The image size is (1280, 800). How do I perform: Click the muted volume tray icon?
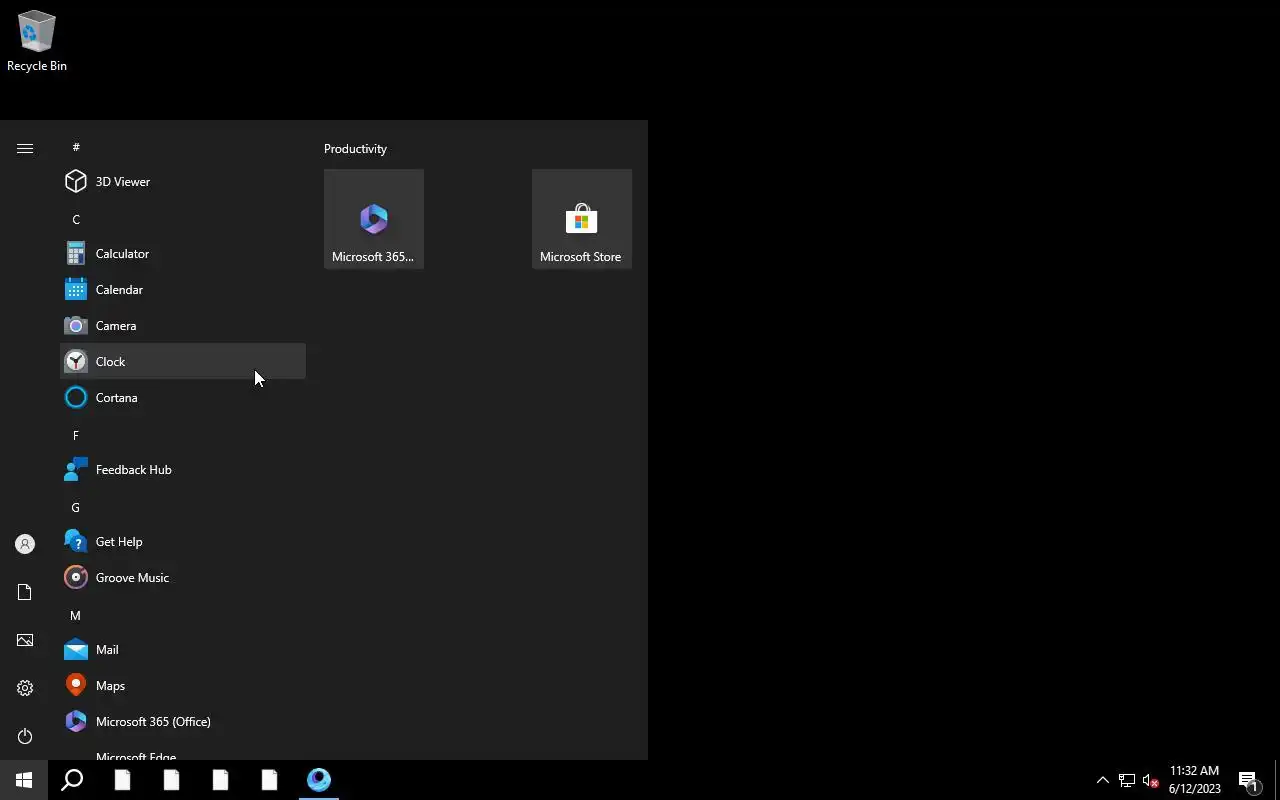coord(1150,780)
